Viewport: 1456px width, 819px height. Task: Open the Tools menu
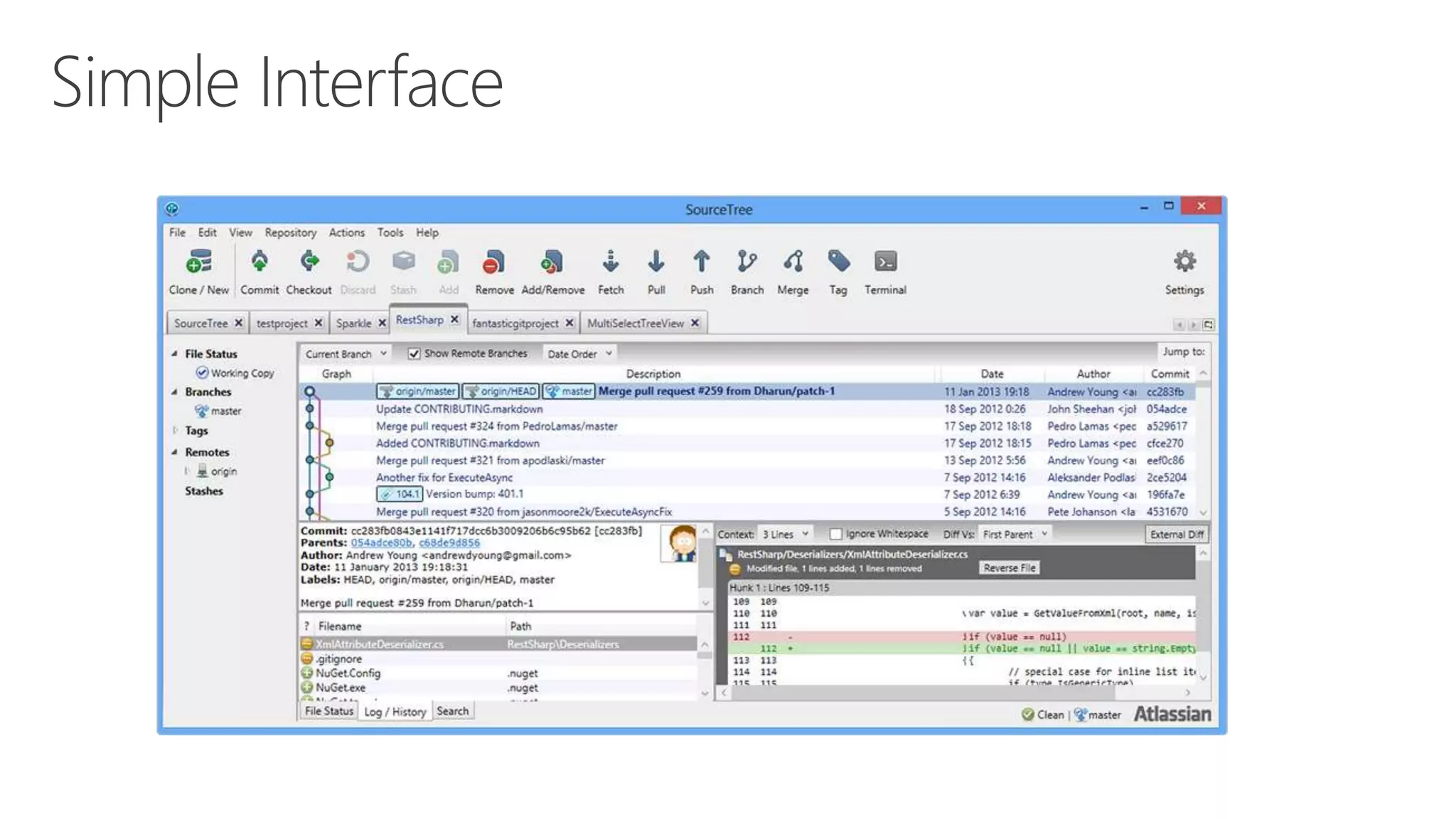(390, 232)
